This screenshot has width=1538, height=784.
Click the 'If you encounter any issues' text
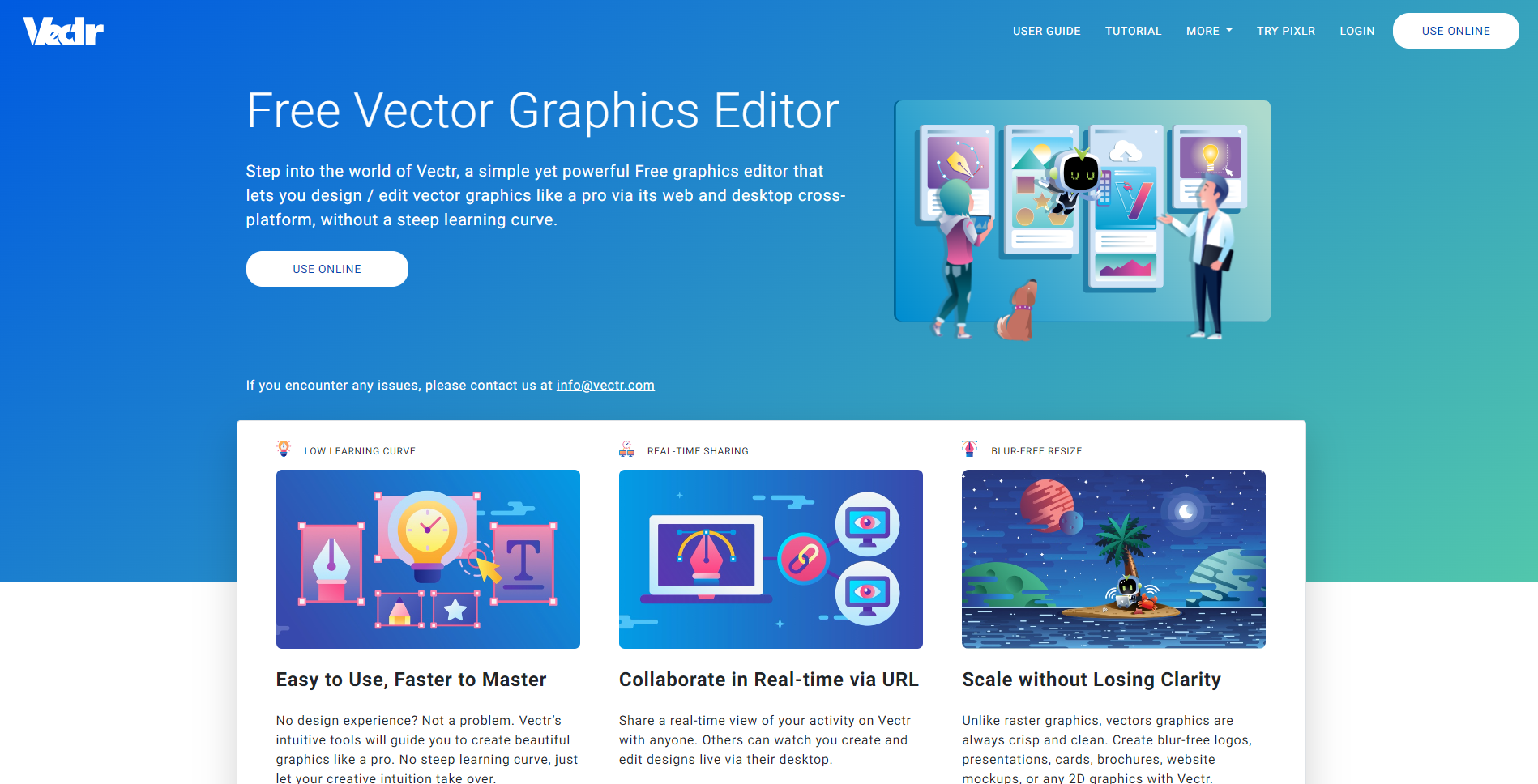(399, 386)
